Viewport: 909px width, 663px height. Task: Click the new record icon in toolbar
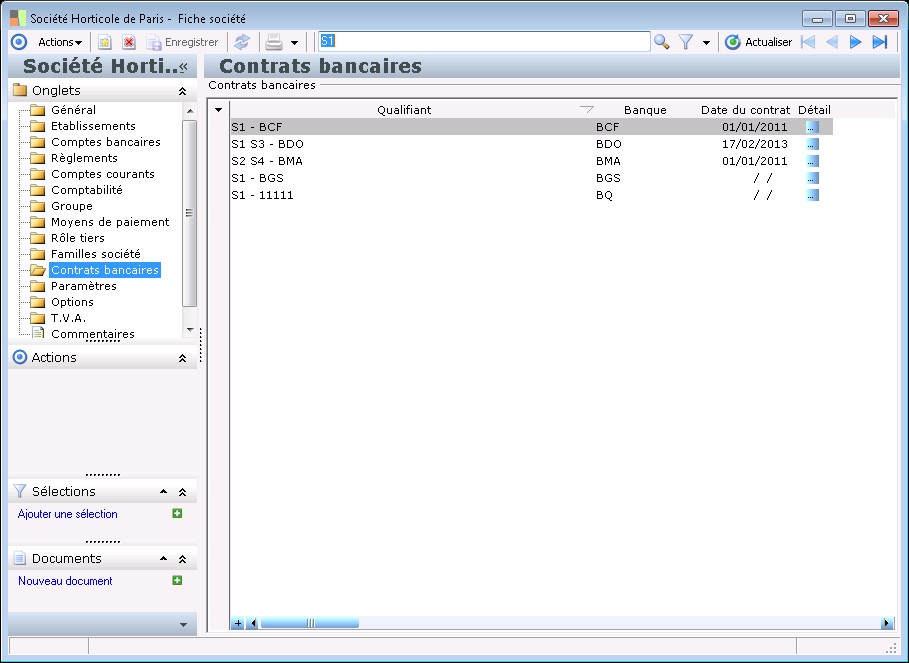coord(104,42)
